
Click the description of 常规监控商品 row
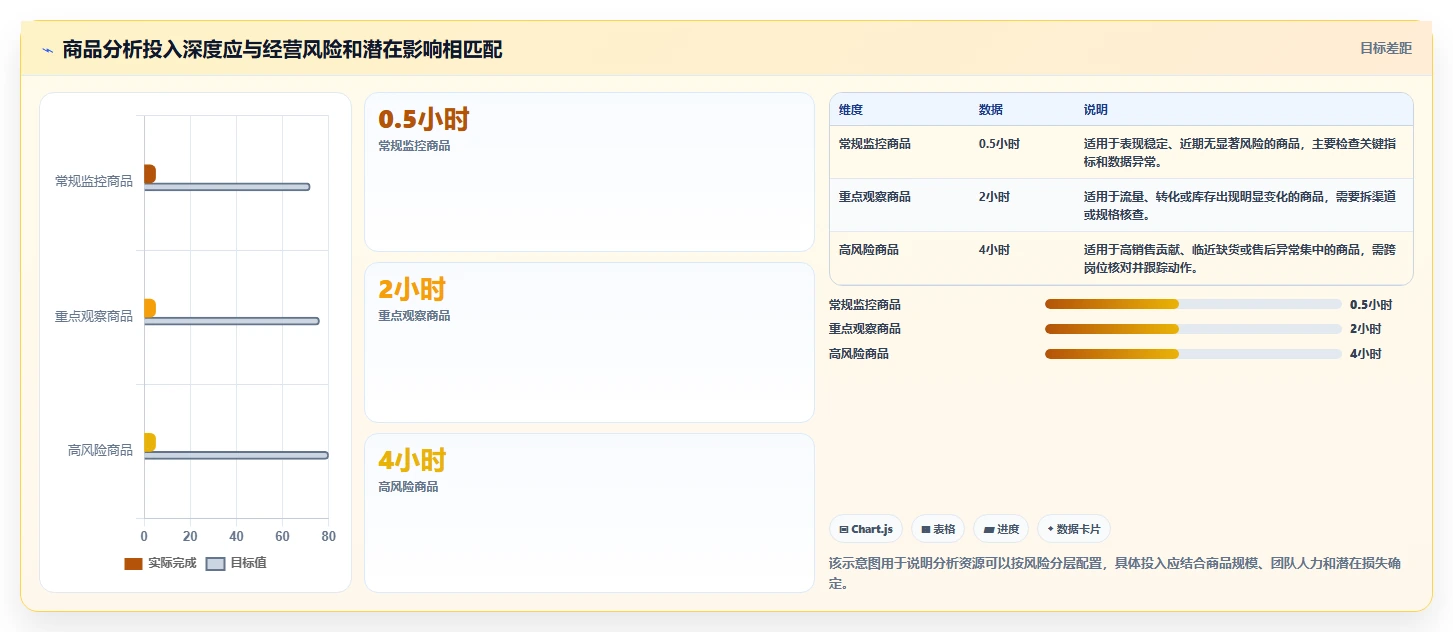tap(1240, 152)
